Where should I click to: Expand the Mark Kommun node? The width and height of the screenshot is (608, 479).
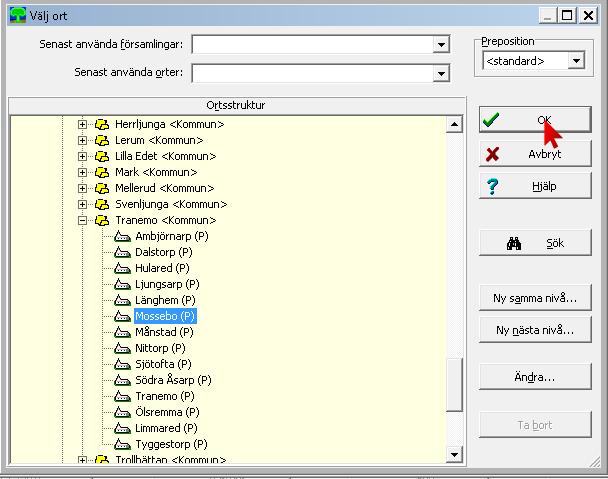(82, 172)
